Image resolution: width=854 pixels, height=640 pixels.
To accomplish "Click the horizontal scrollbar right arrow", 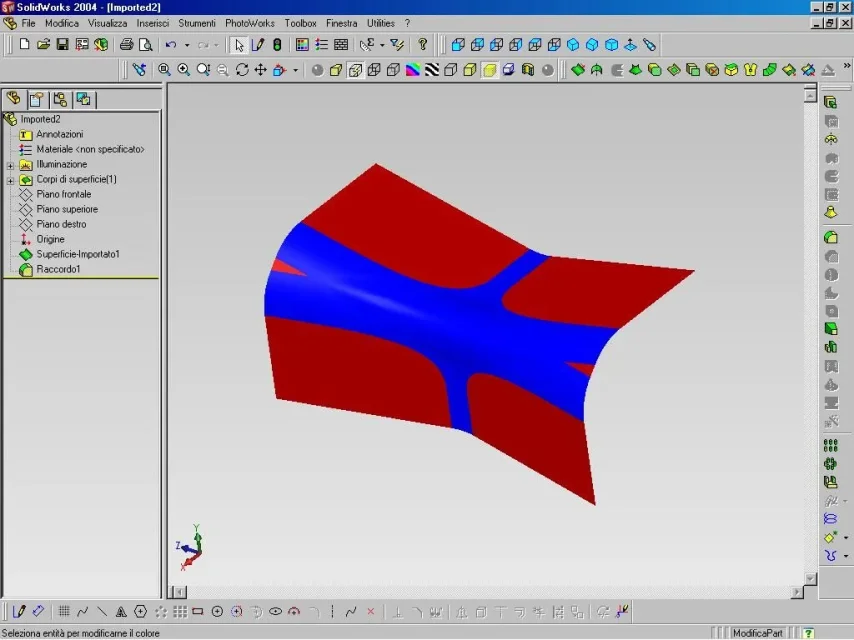I will point(797,592).
